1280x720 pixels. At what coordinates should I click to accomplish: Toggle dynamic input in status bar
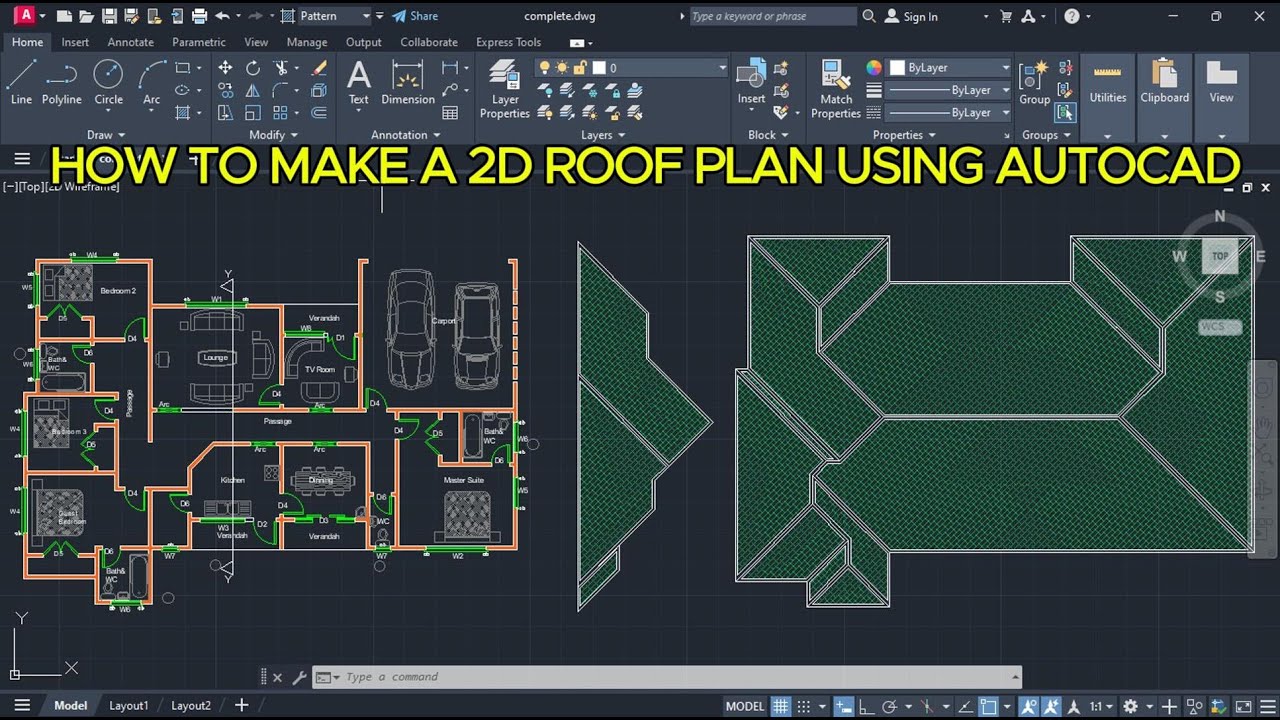[843, 706]
